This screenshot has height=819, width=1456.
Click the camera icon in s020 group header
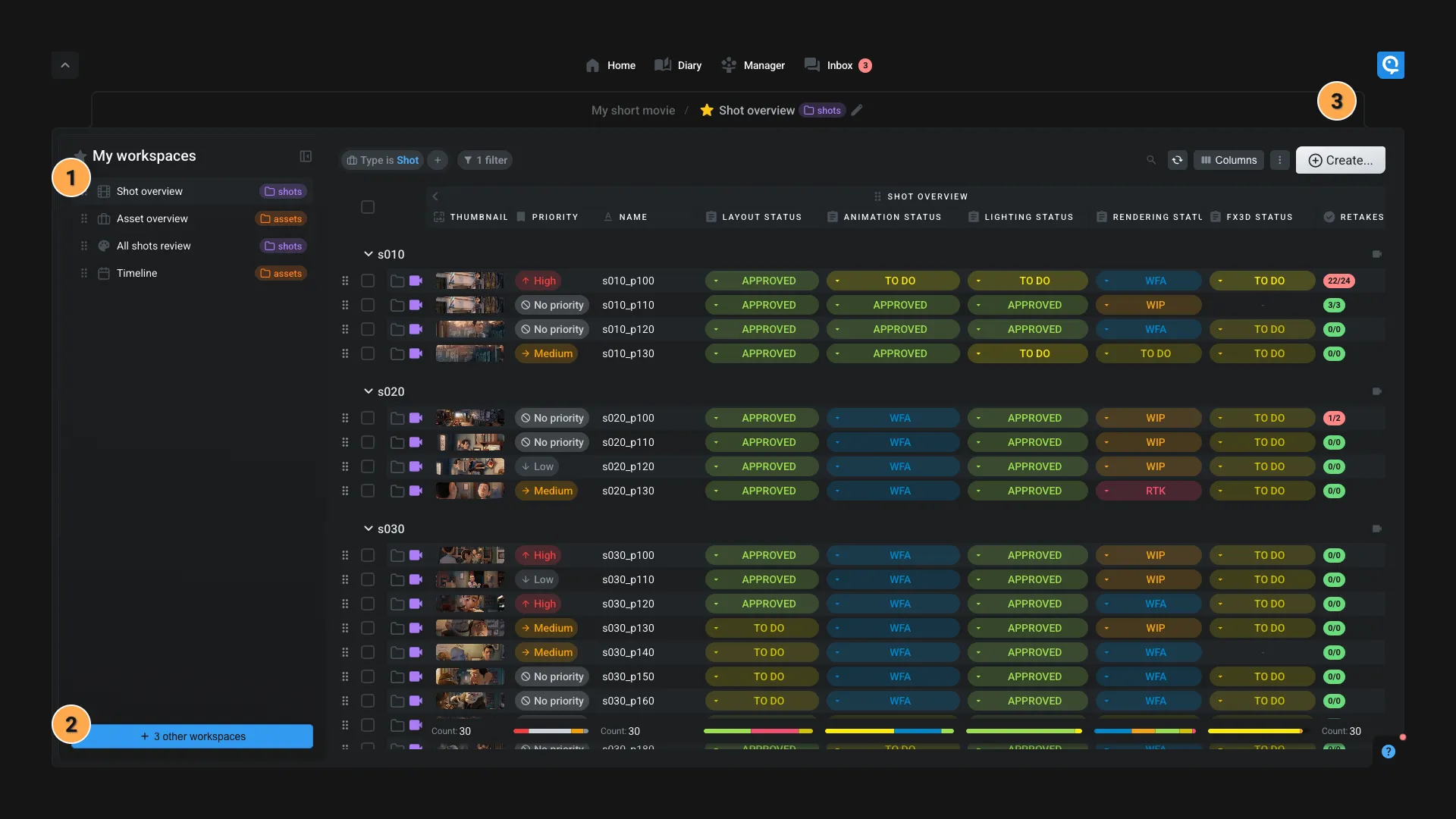coord(1377,392)
